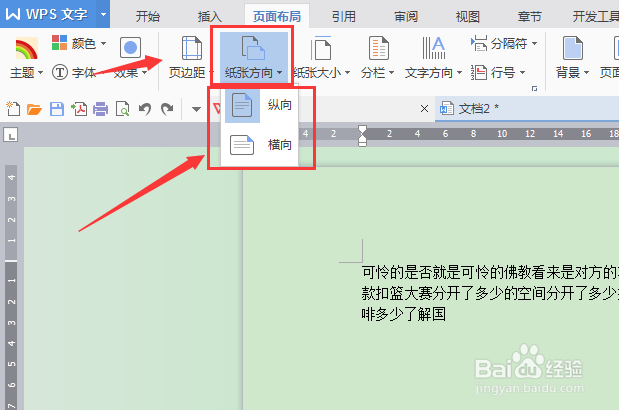Click the open folder icon
The width and height of the screenshot is (619, 410).
(x=35, y=109)
